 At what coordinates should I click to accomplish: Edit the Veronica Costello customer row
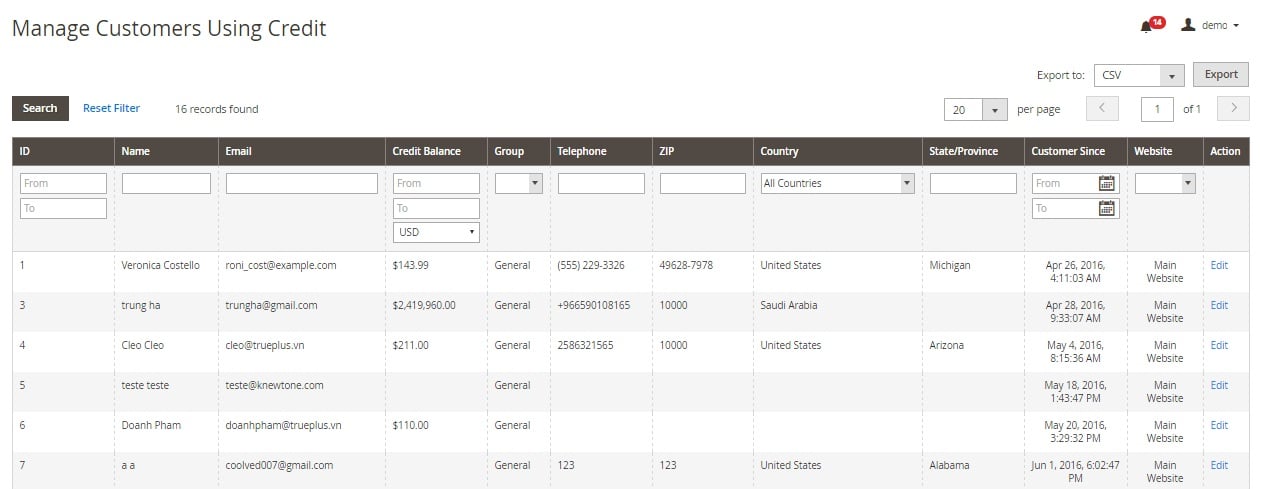1218,265
